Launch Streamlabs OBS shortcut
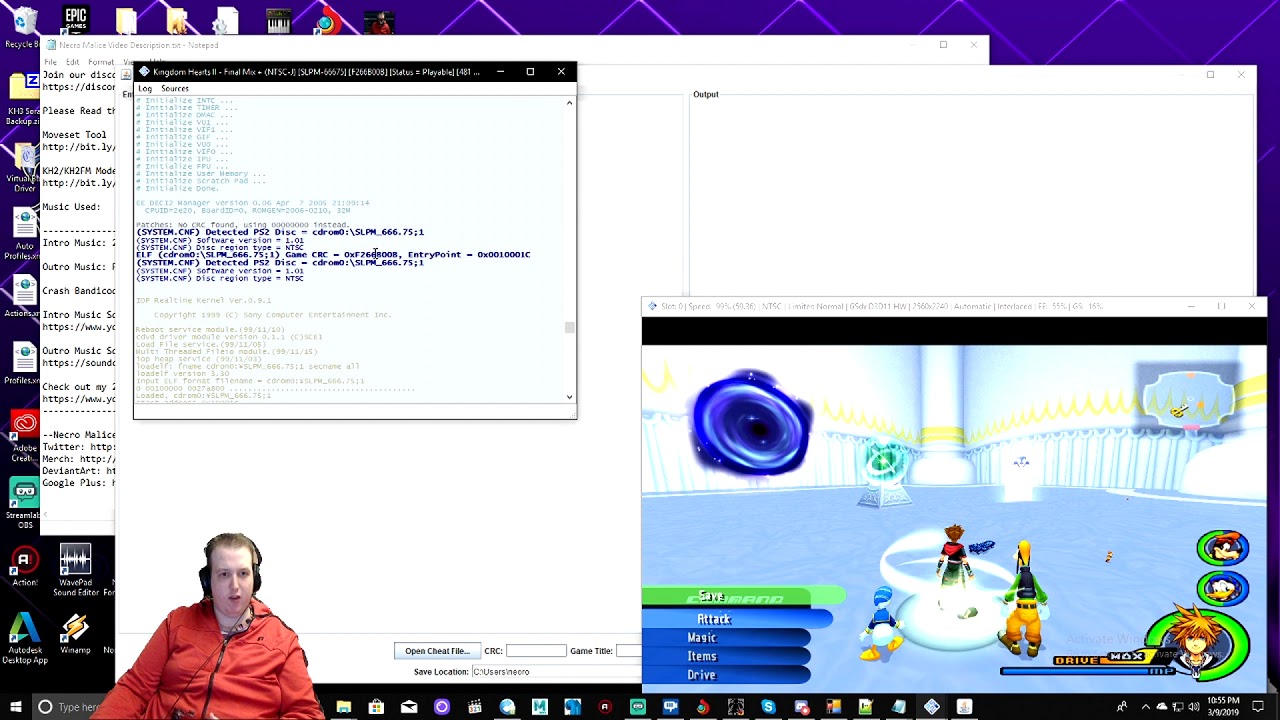 pyautogui.click(x=23, y=500)
